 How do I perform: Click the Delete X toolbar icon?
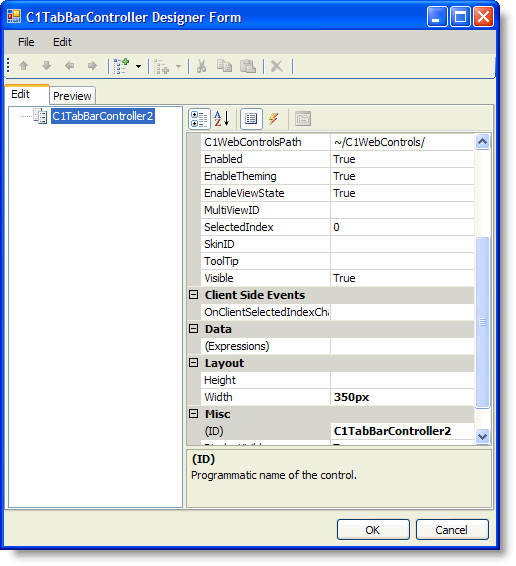point(277,66)
